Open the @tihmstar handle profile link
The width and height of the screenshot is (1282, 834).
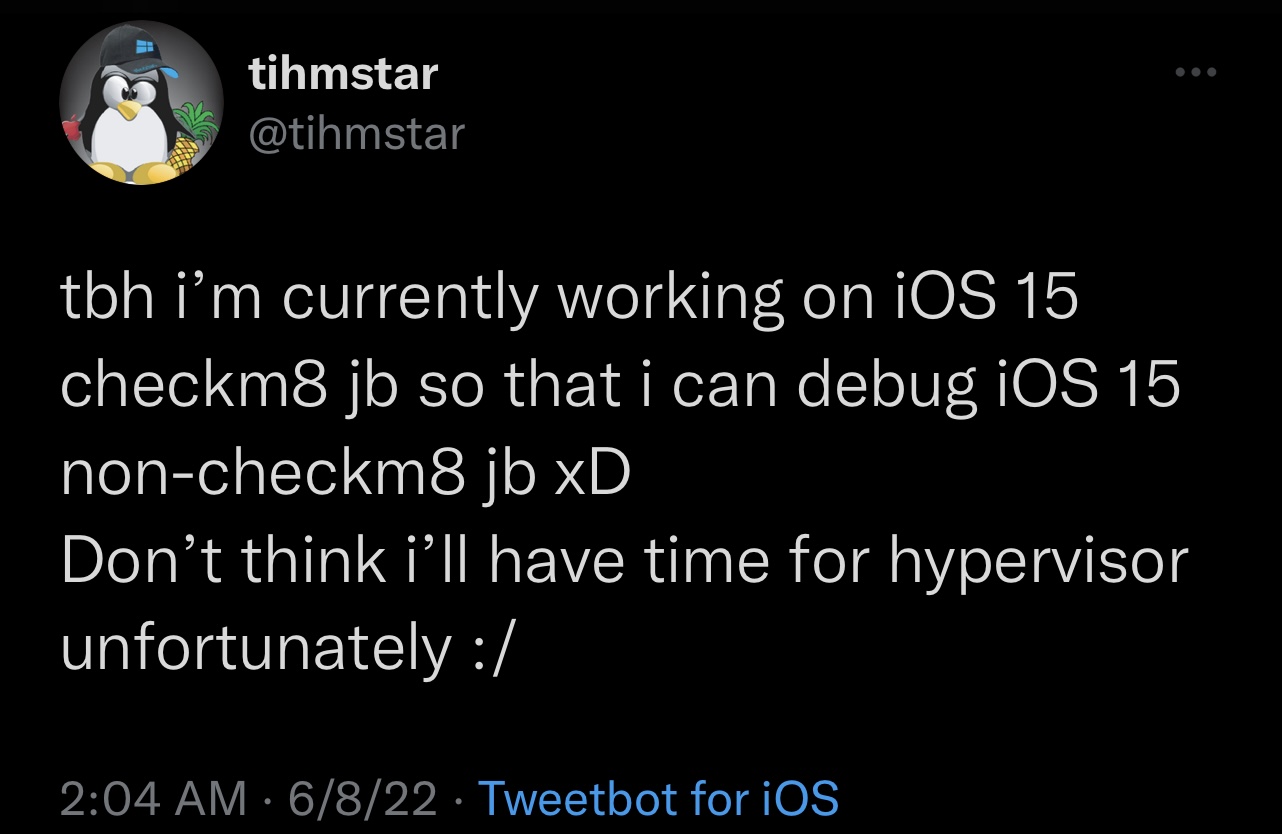pos(357,133)
